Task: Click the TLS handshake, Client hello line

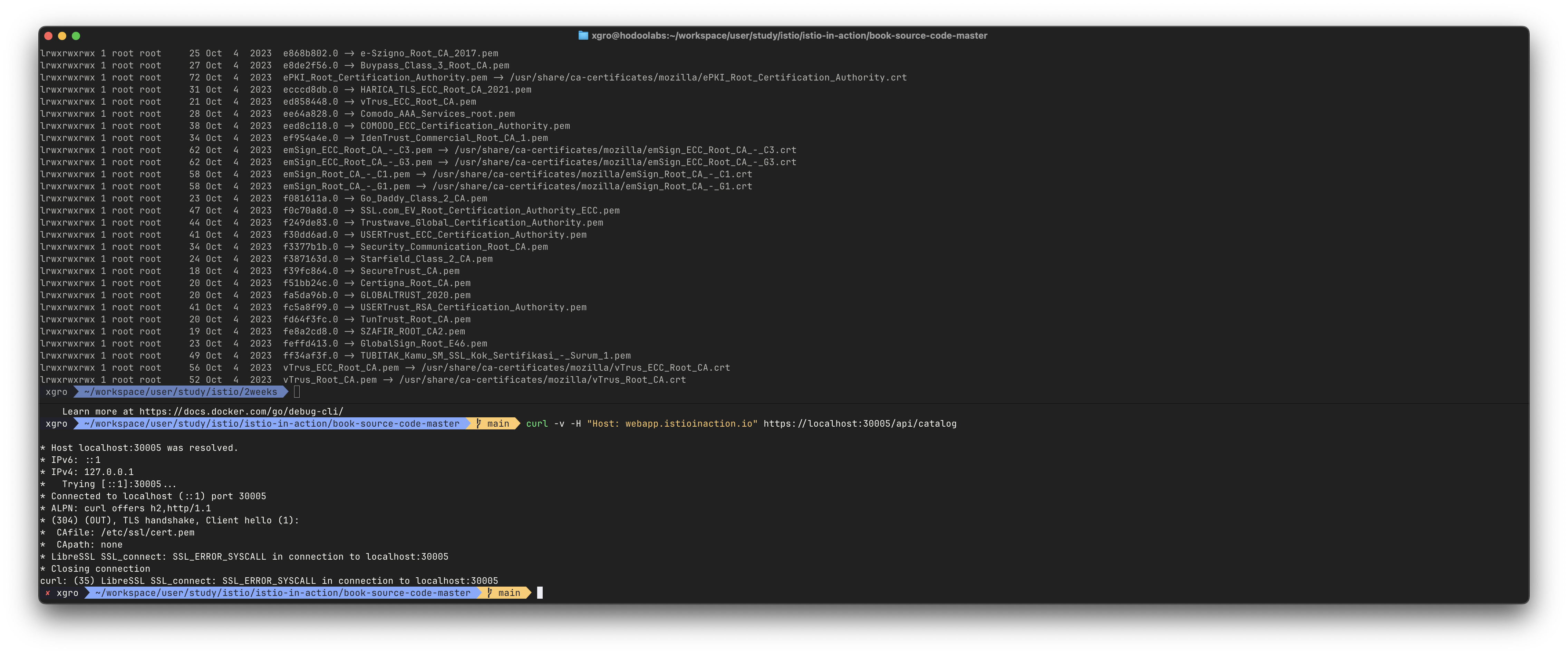Action: [x=170, y=520]
